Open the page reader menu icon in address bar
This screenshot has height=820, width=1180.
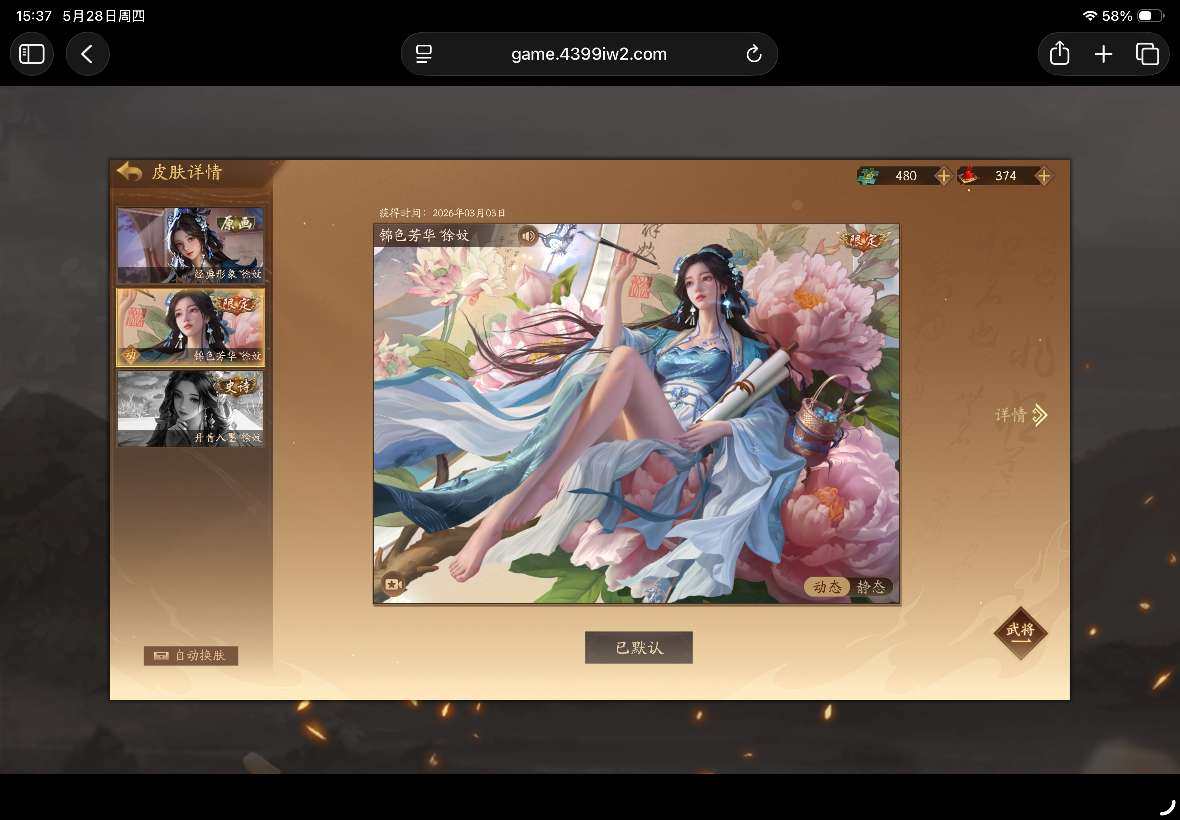coord(424,54)
